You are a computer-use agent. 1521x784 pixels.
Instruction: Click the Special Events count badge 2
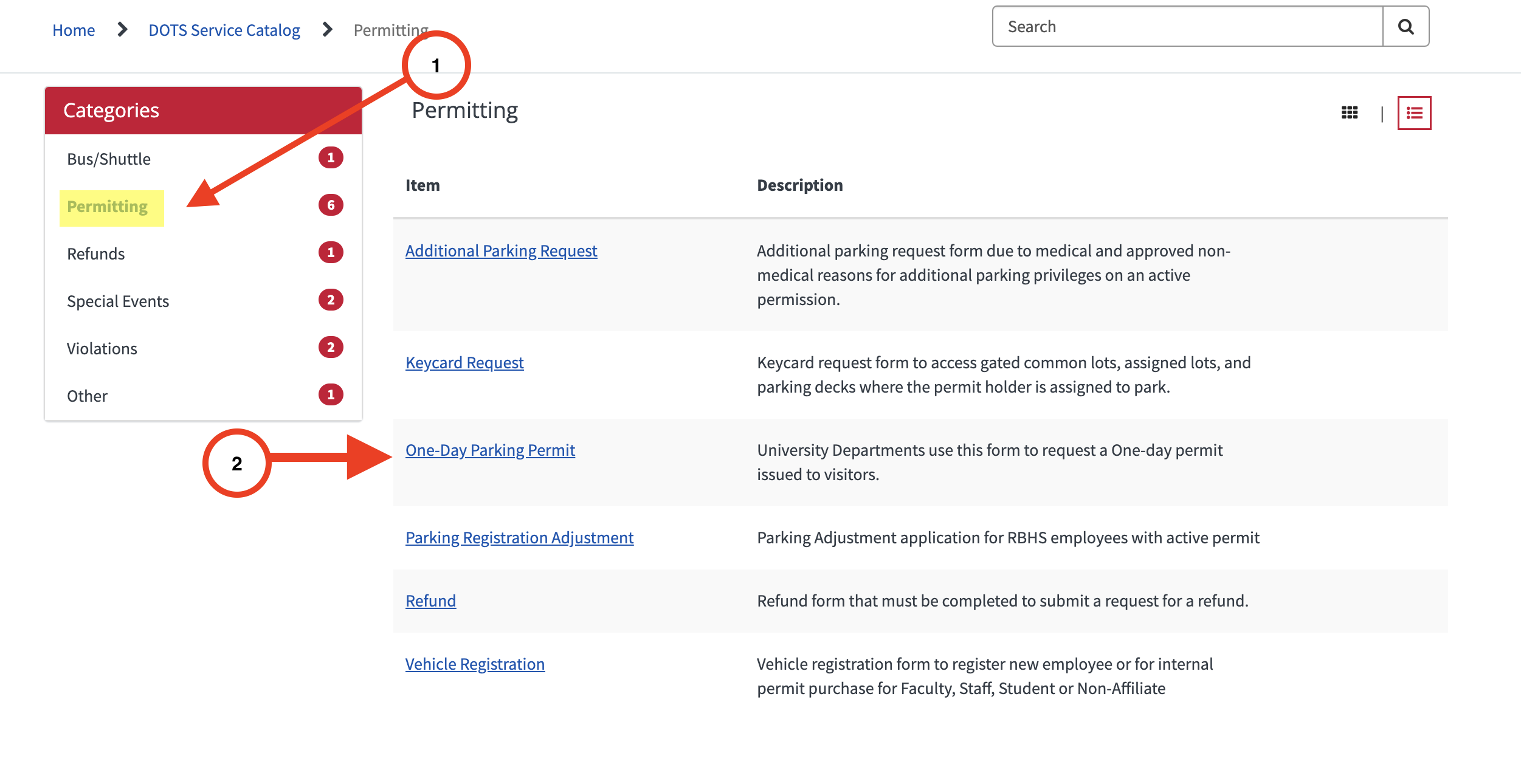[x=331, y=300]
